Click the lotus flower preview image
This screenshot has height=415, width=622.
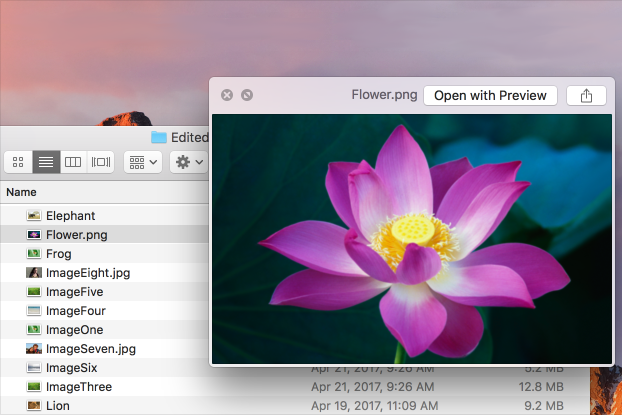[x=412, y=239]
